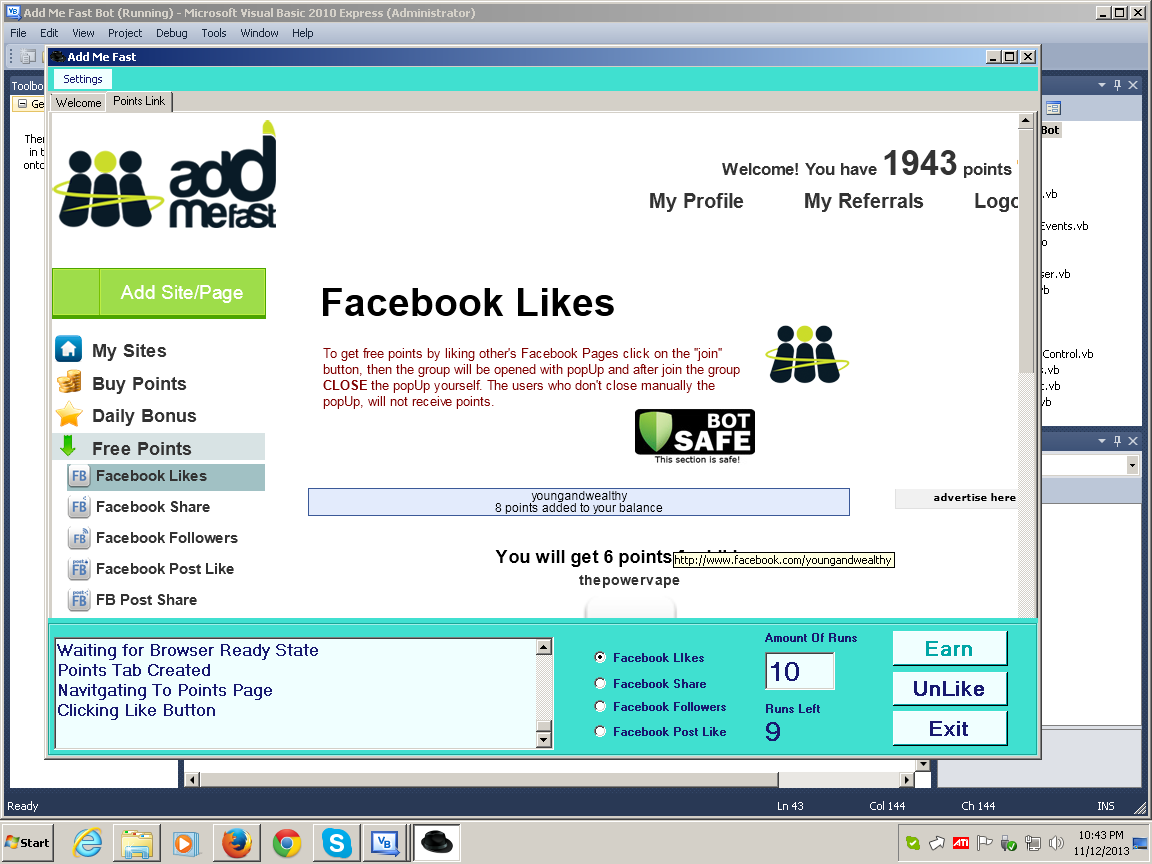Click the Buy Points coins icon
The image size is (1152, 864).
pos(69,382)
